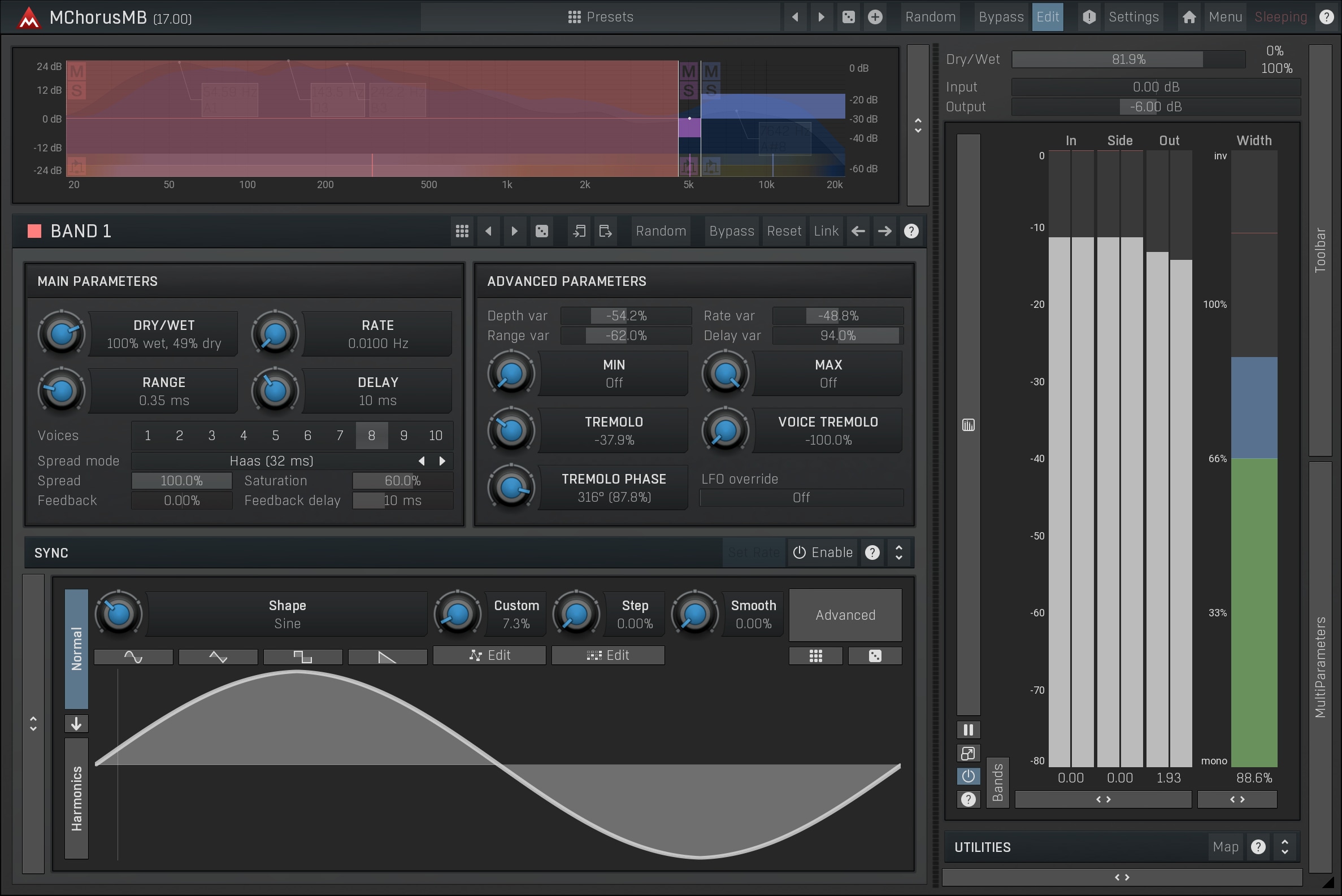Open the band presets grid icon

pyautogui.click(x=462, y=231)
